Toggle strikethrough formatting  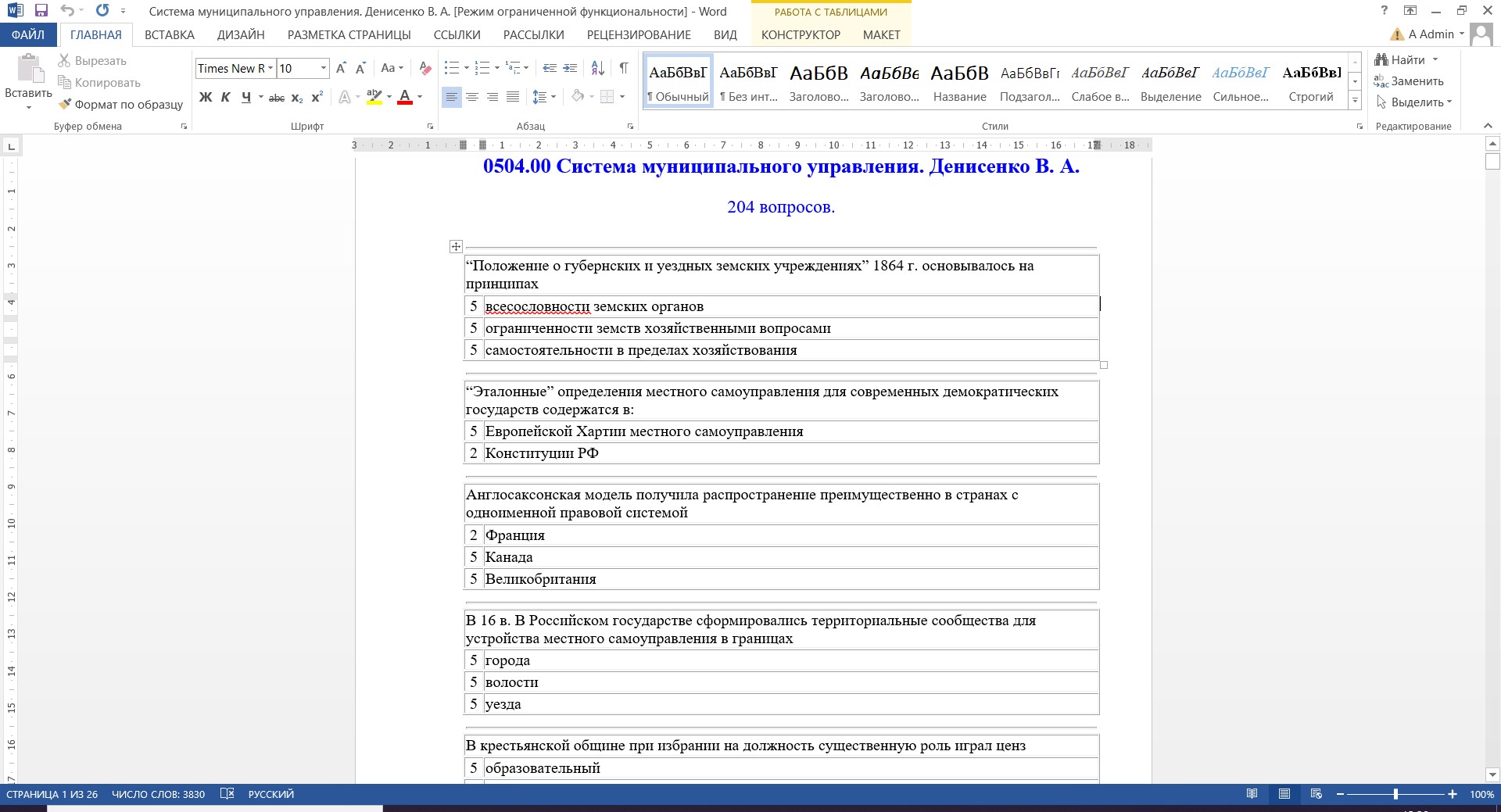tap(276, 97)
